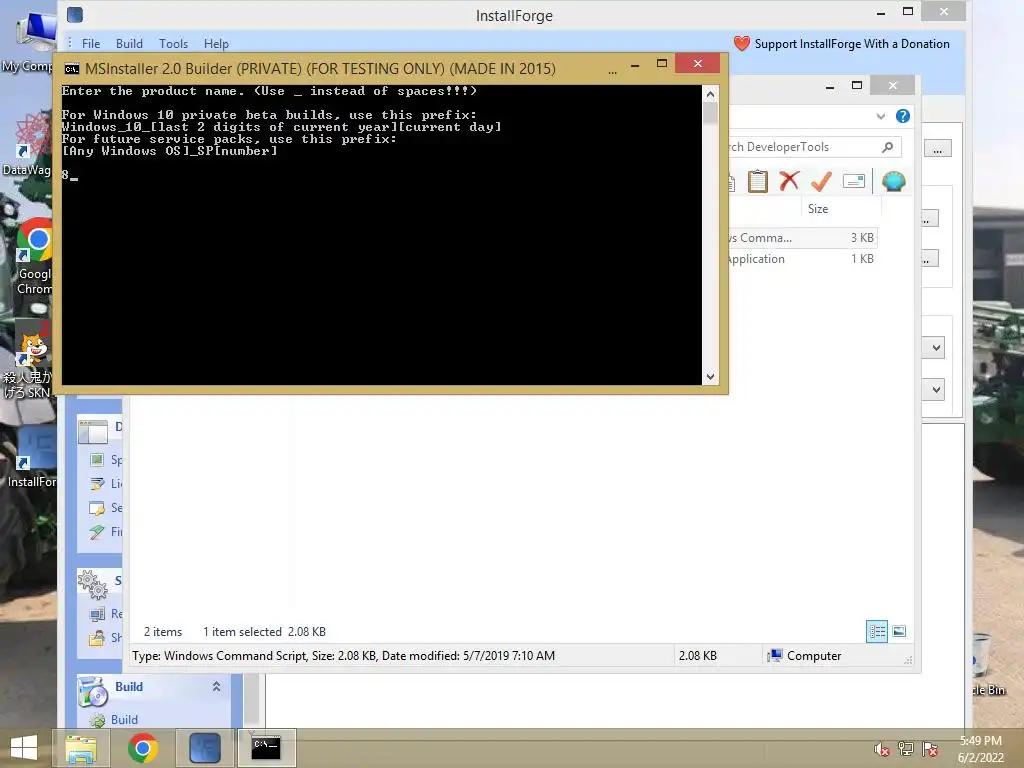Open the InstallForge desktop shortcut
The height and width of the screenshot is (768, 1024).
[31, 457]
